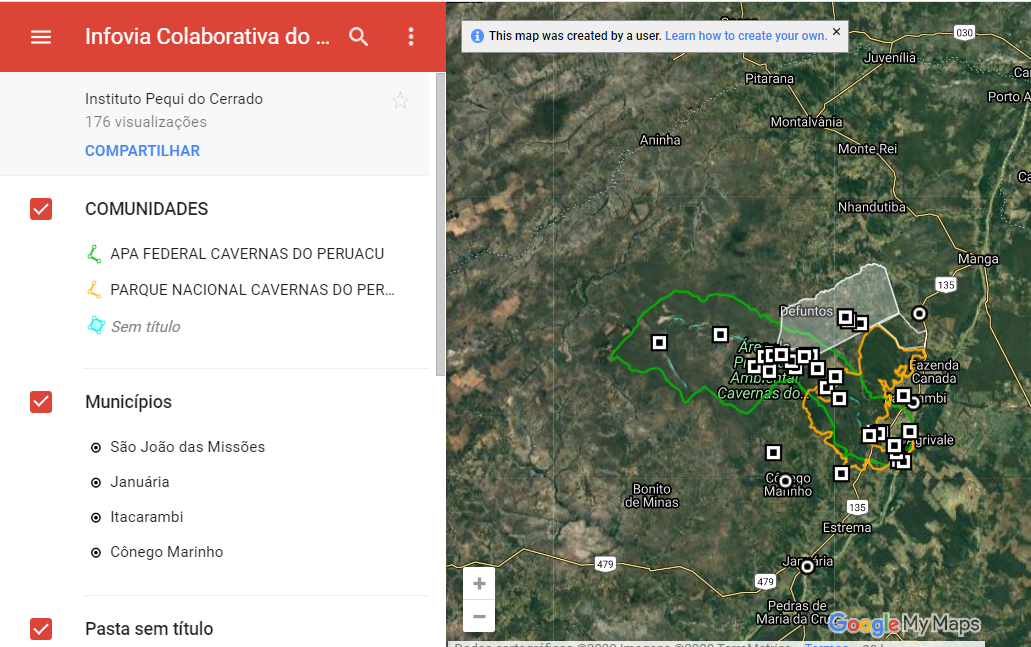The width and height of the screenshot is (1031, 647).
Task: Click the Januária marker icon
Action: point(95,482)
